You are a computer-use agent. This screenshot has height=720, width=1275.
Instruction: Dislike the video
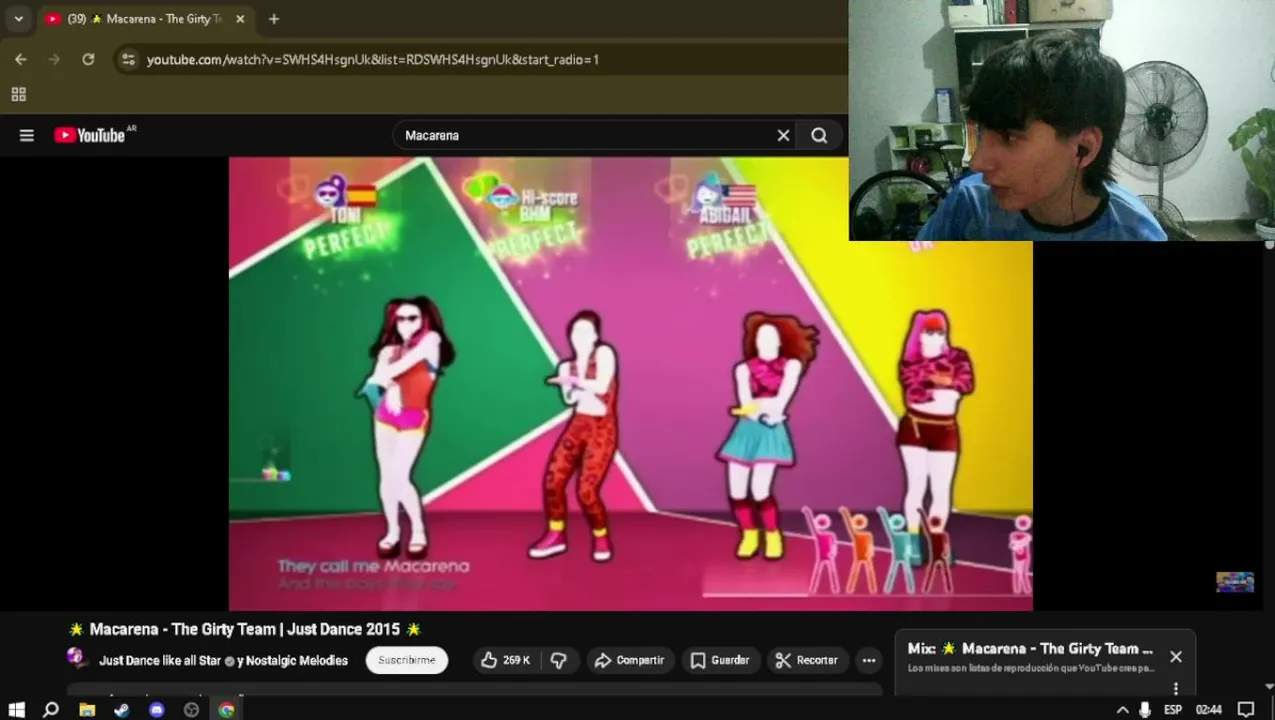(559, 660)
